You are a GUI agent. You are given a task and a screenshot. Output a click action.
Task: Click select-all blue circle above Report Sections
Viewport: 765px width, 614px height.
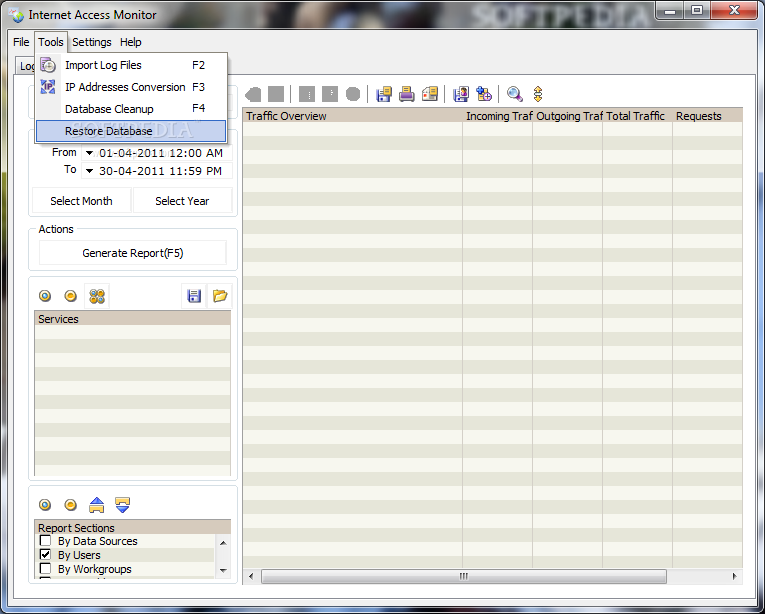point(45,505)
